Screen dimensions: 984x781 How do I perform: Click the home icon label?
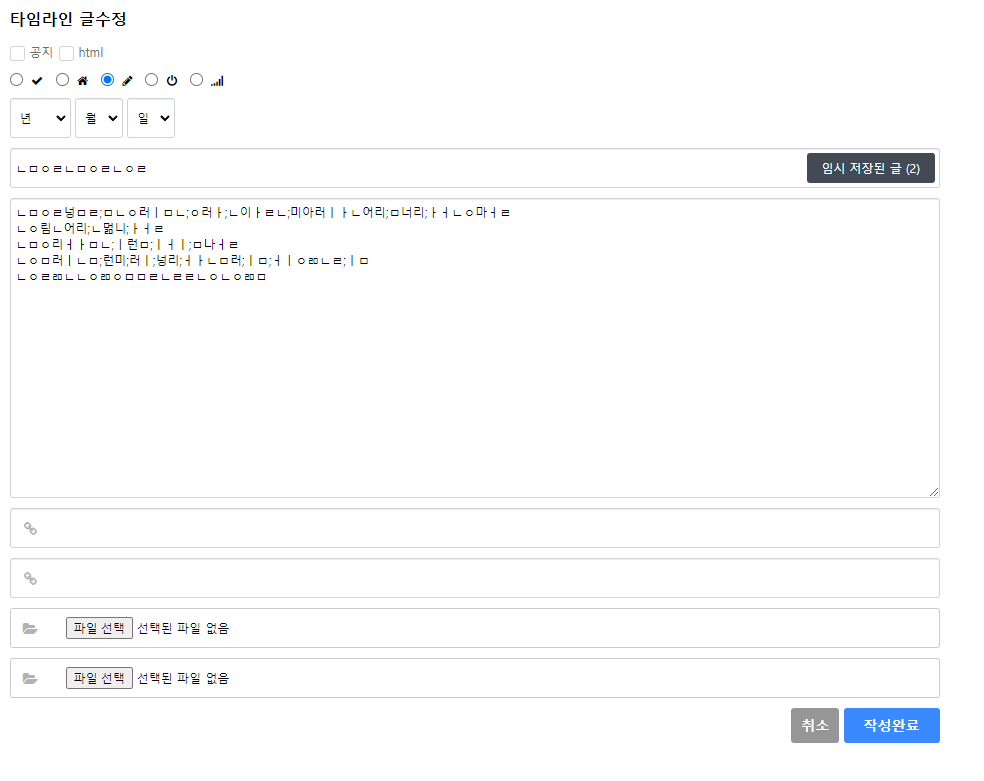[x=83, y=80]
